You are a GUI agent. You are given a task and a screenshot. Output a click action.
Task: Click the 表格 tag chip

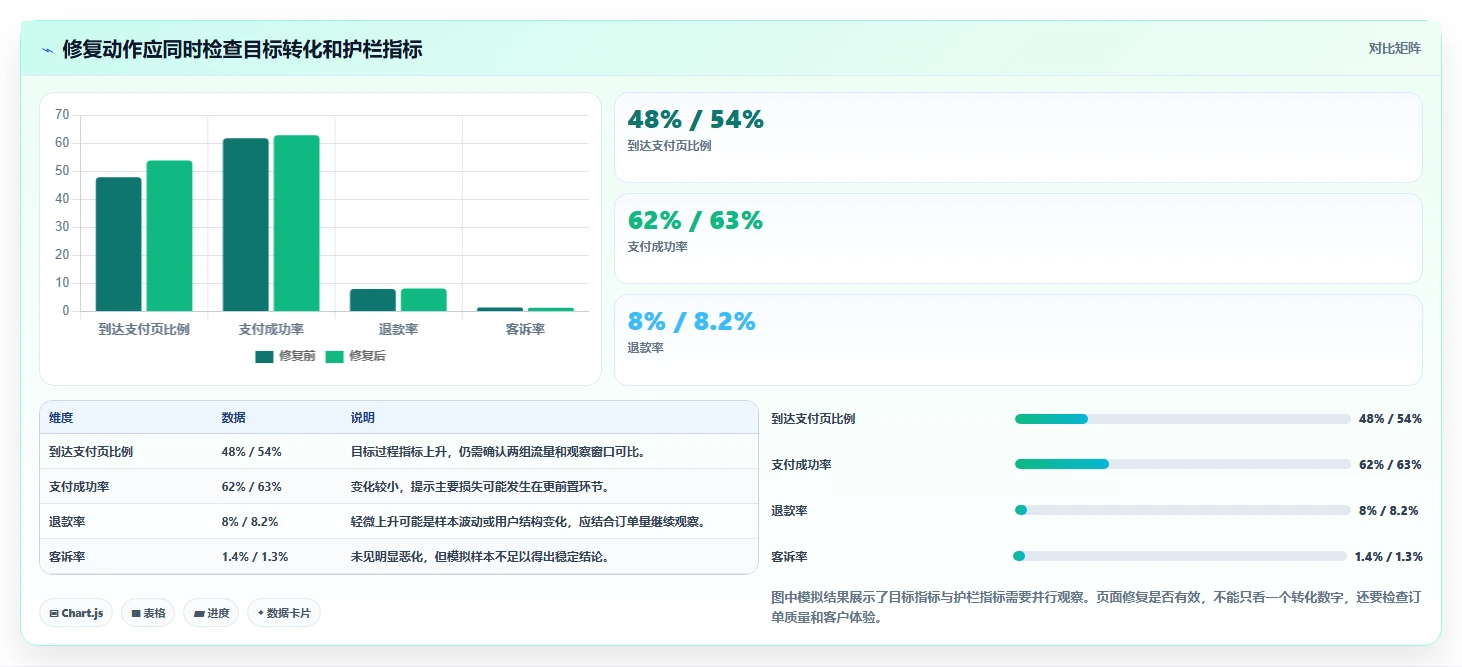148,613
